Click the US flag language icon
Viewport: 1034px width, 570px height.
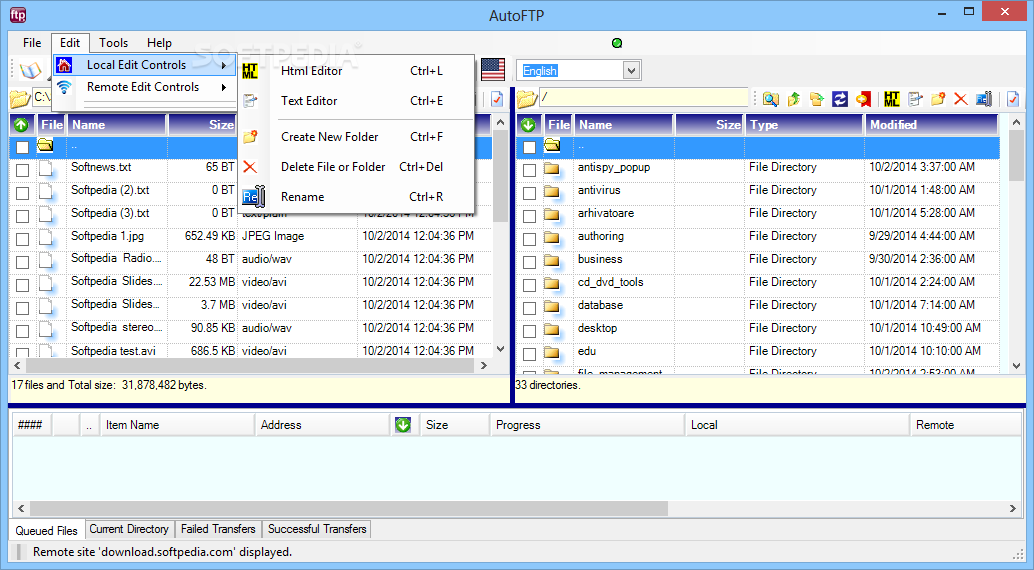coord(493,70)
